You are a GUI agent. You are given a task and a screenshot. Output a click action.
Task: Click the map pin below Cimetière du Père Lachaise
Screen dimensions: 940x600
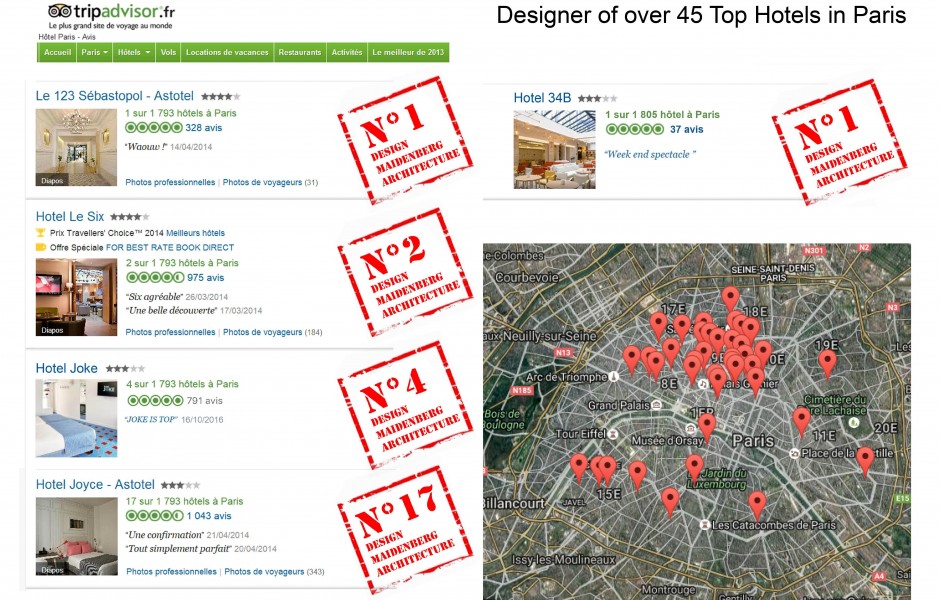point(802,421)
